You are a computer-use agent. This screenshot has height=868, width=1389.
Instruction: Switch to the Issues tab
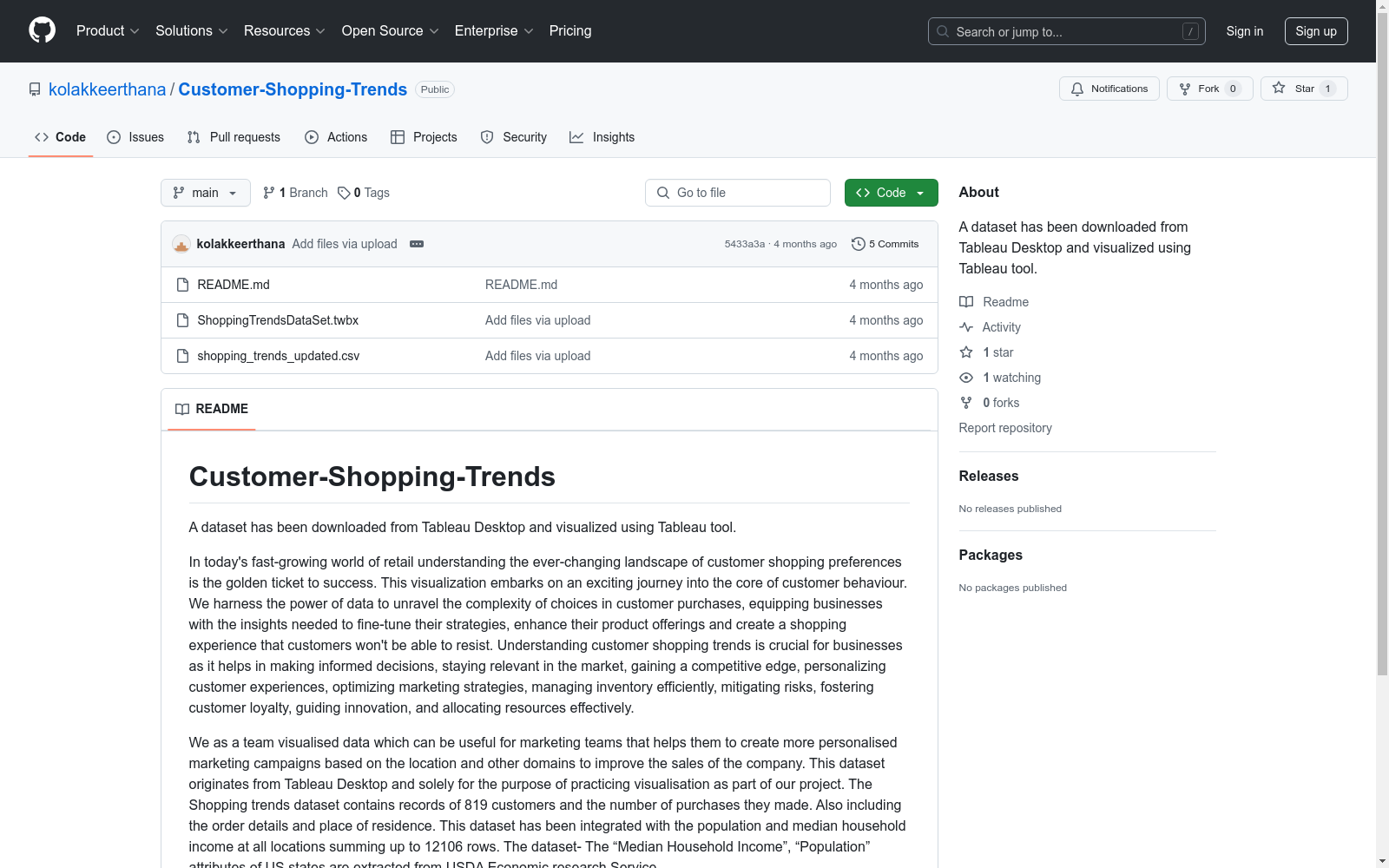click(x=135, y=137)
